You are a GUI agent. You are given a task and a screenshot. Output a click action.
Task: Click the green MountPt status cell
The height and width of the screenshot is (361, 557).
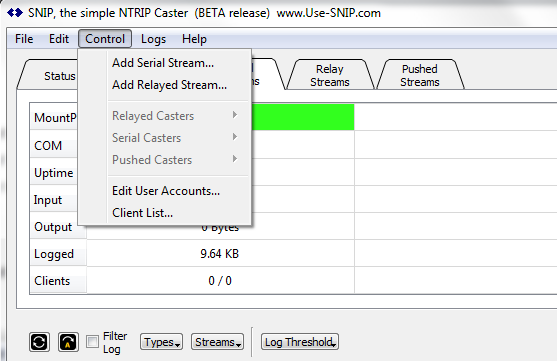pyautogui.click(x=303, y=117)
